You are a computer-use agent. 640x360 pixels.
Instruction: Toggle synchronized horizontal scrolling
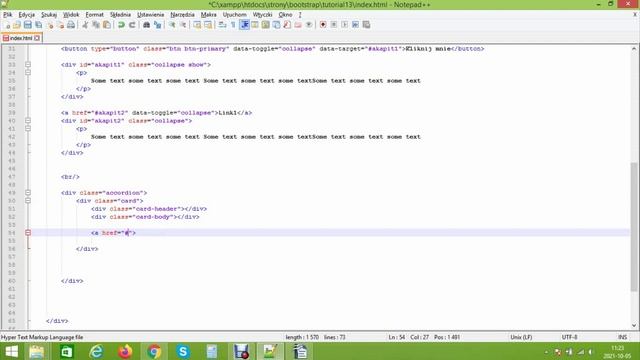[x=208, y=25]
